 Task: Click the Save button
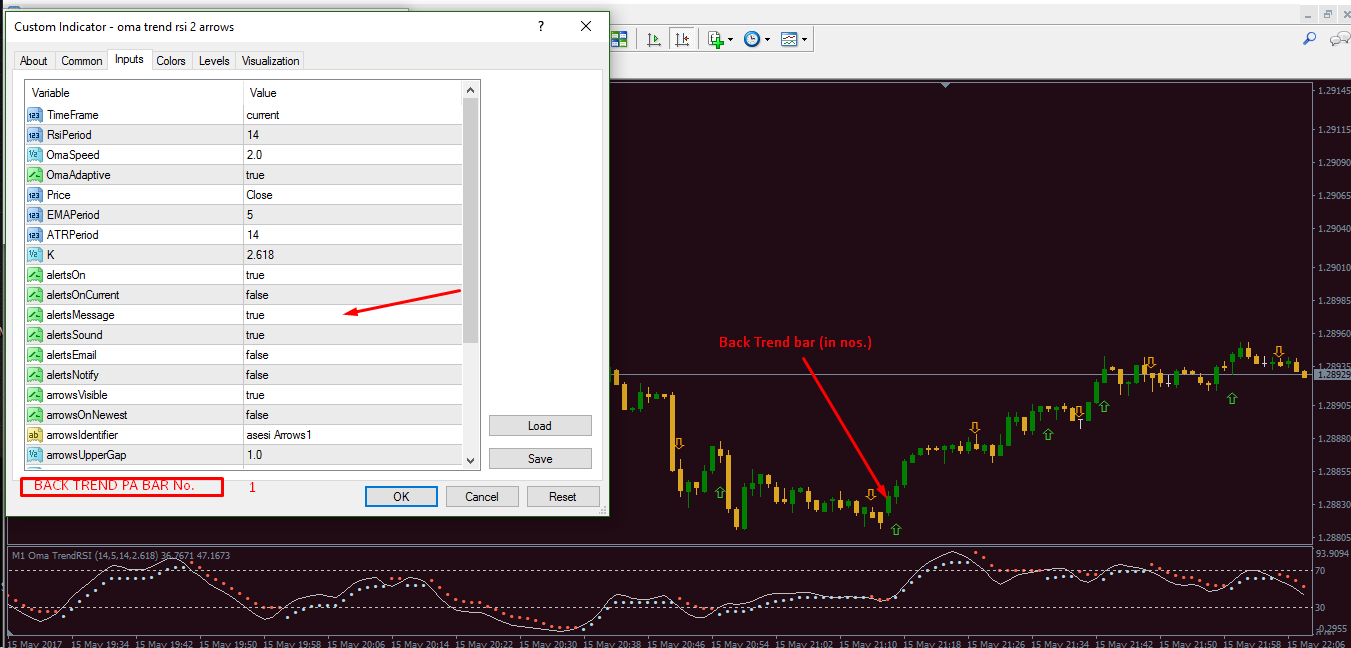coord(540,459)
